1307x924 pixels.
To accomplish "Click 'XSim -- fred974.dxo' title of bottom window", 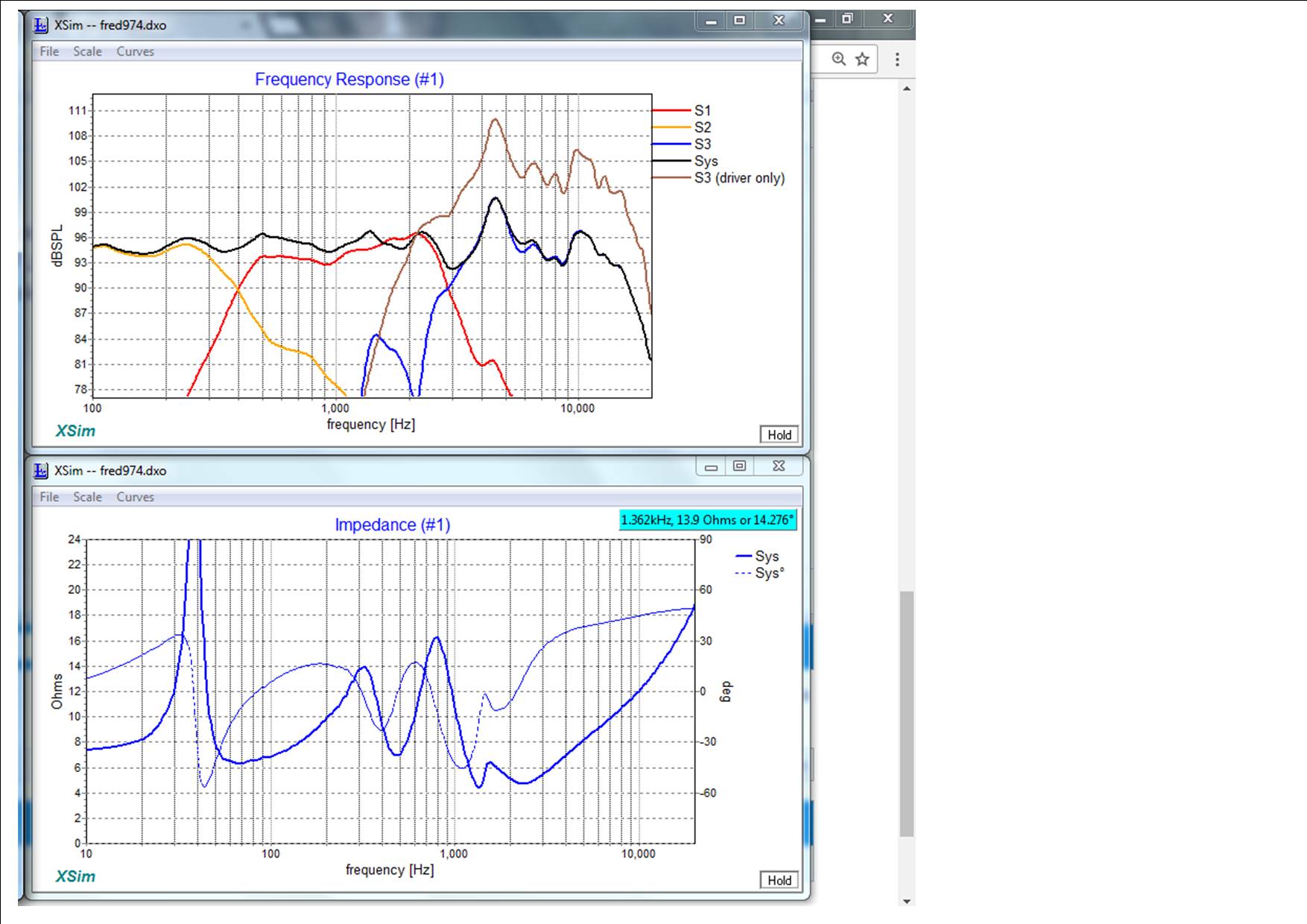I will click(110, 471).
